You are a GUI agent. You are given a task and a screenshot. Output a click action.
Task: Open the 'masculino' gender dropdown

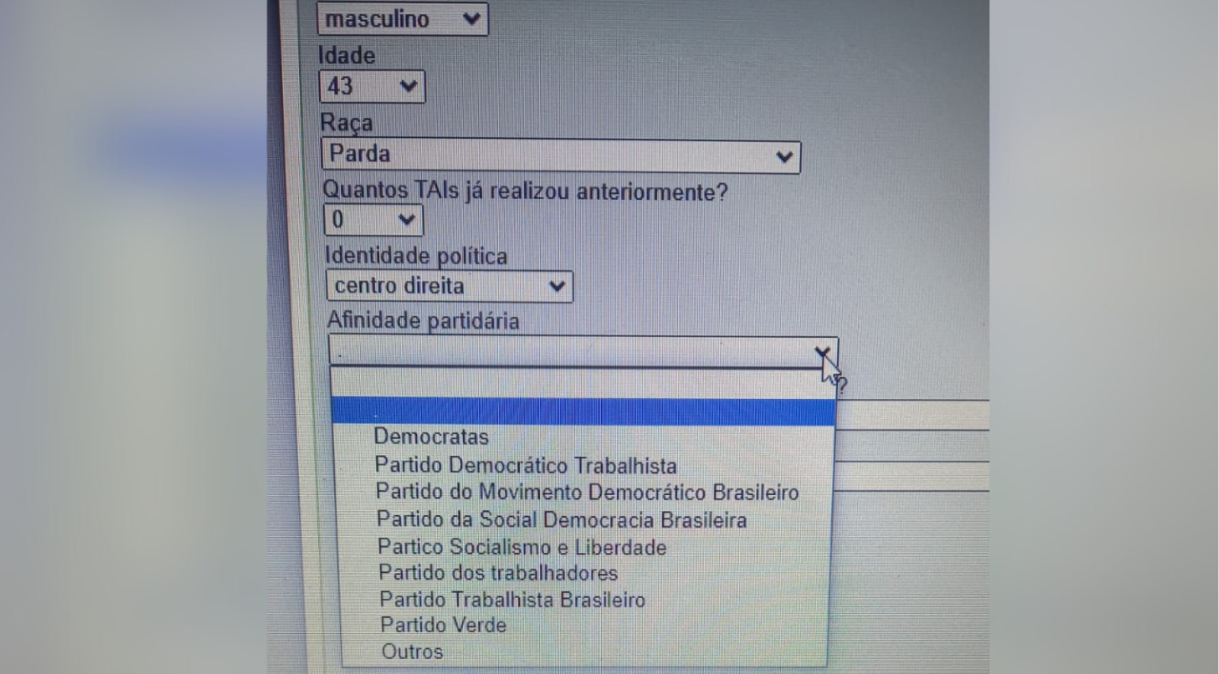400,18
